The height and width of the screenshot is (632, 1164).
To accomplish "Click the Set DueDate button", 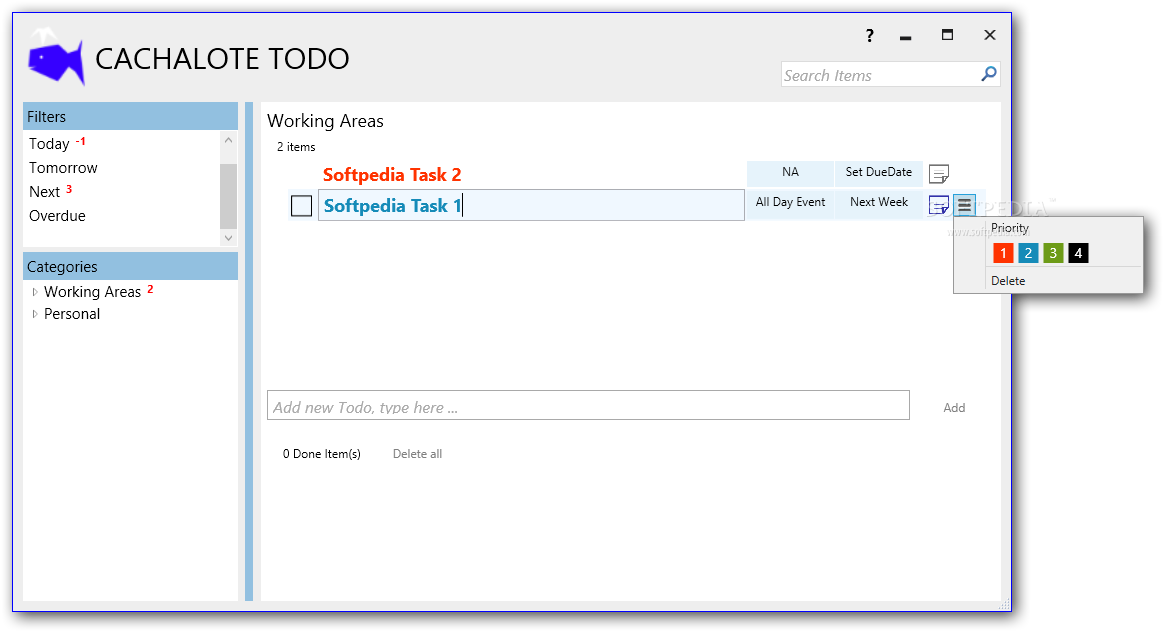I will pyautogui.click(x=878, y=172).
